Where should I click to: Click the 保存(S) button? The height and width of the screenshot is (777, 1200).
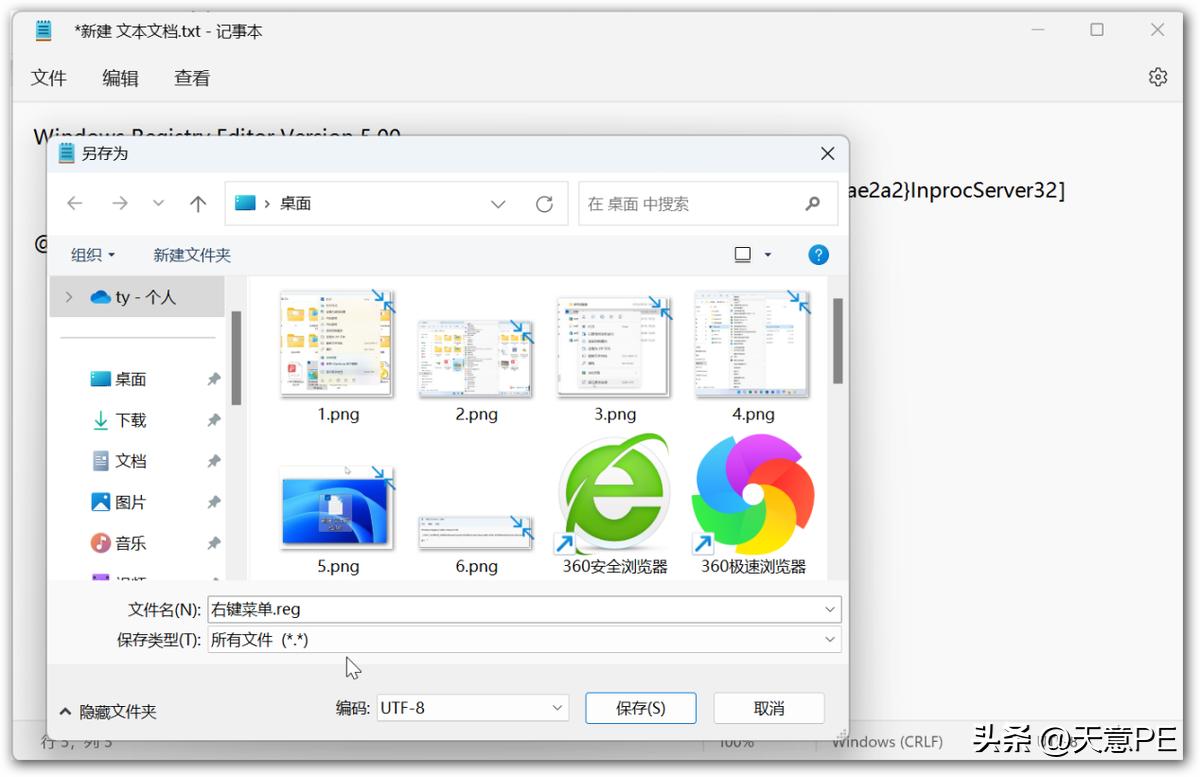[x=640, y=707]
